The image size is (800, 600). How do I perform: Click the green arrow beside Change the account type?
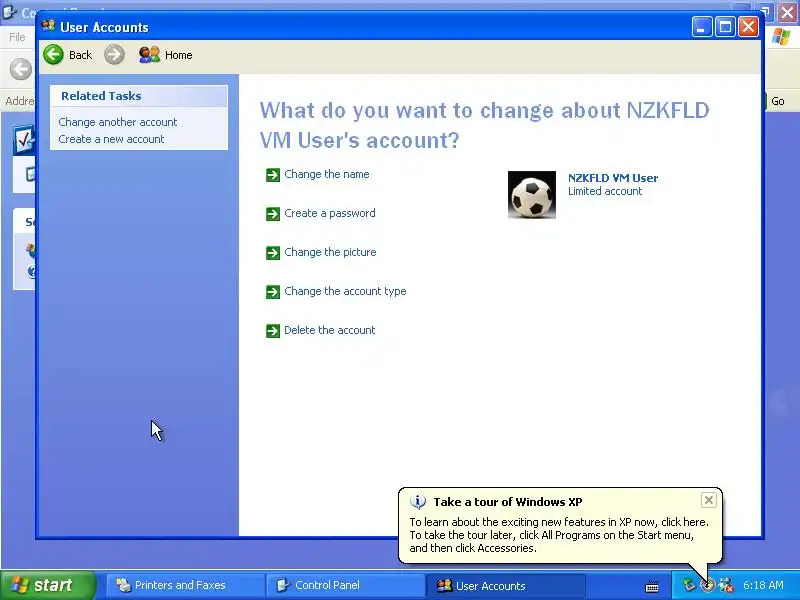[273, 292]
